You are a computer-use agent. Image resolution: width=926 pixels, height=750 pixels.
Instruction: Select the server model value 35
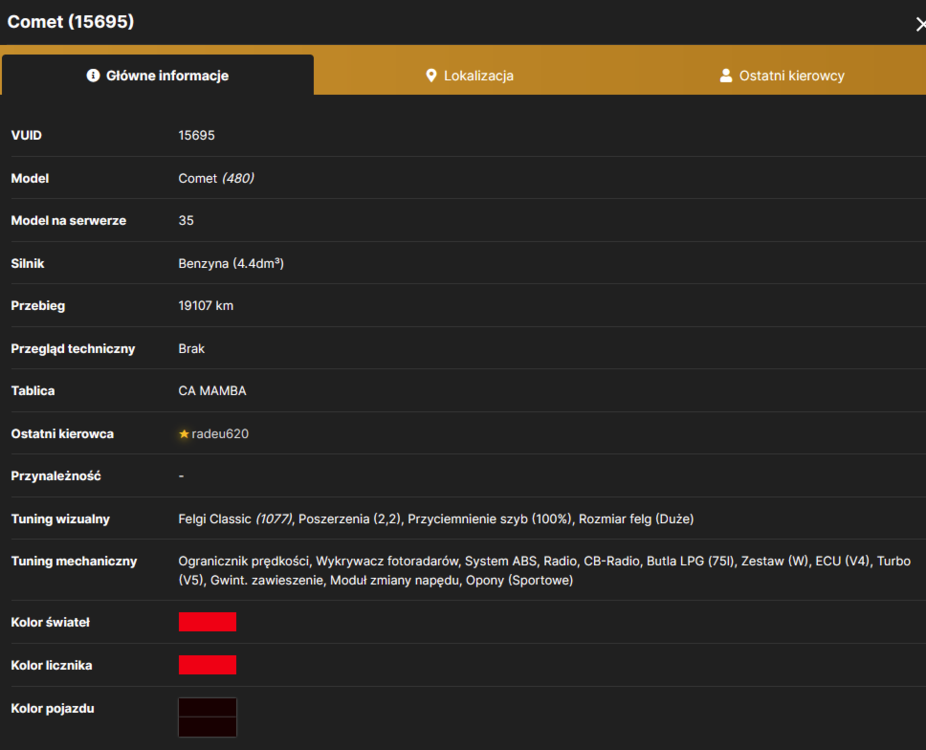click(186, 220)
